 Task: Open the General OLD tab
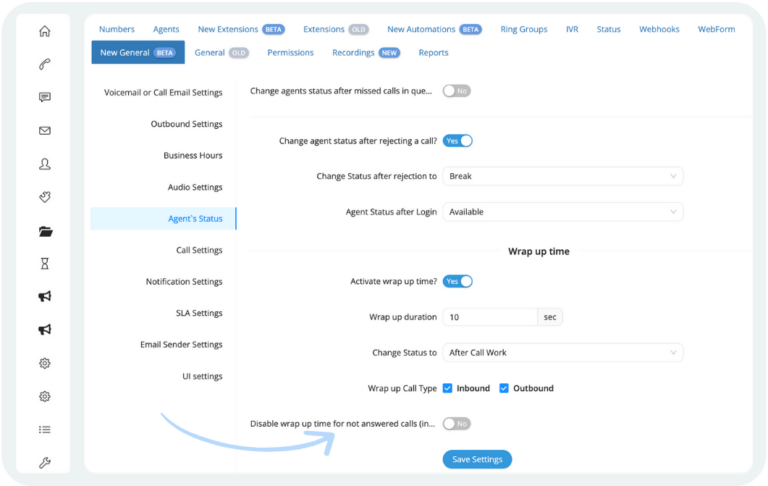tap(221, 53)
